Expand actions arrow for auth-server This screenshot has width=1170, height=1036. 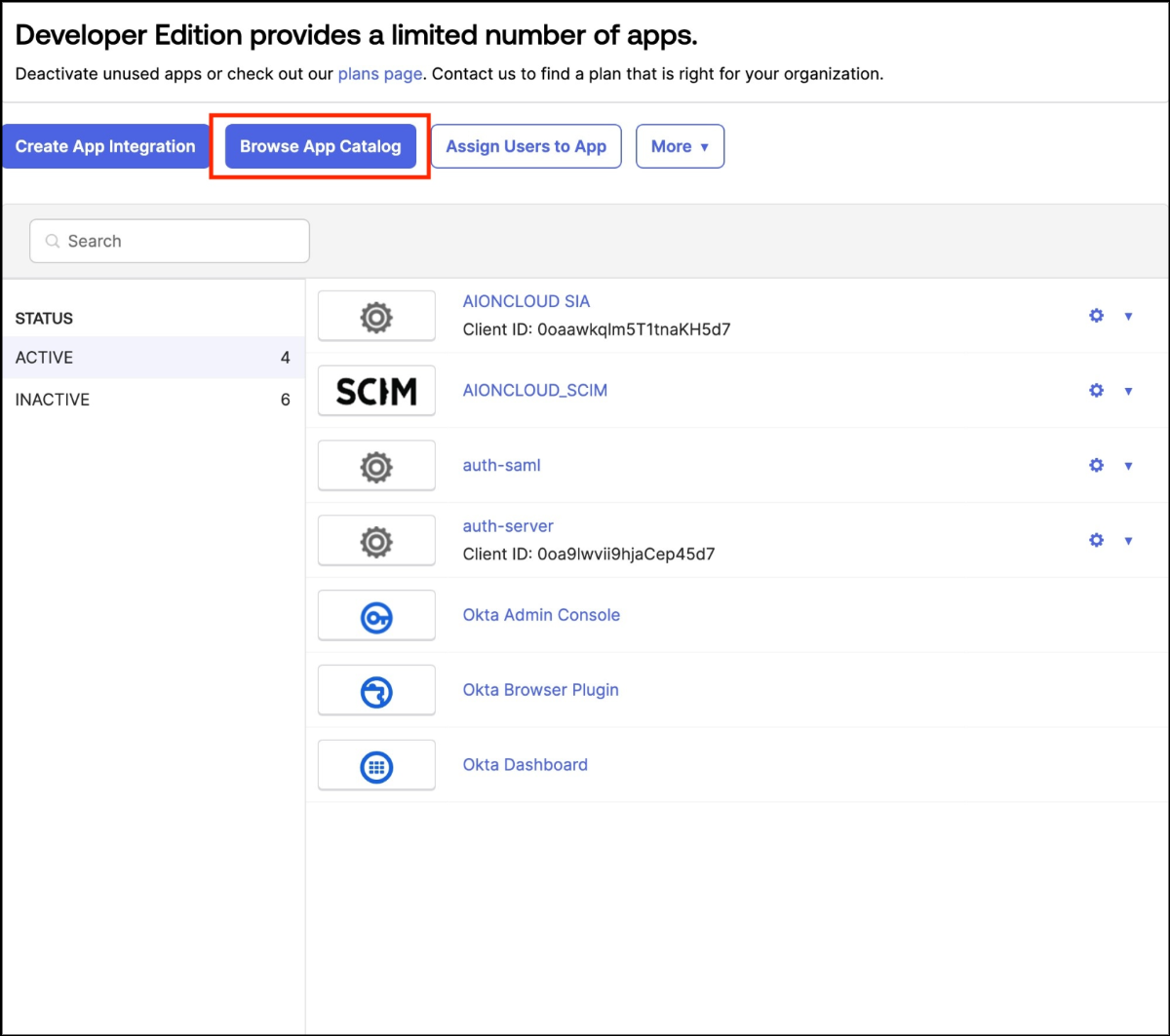(1128, 541)
